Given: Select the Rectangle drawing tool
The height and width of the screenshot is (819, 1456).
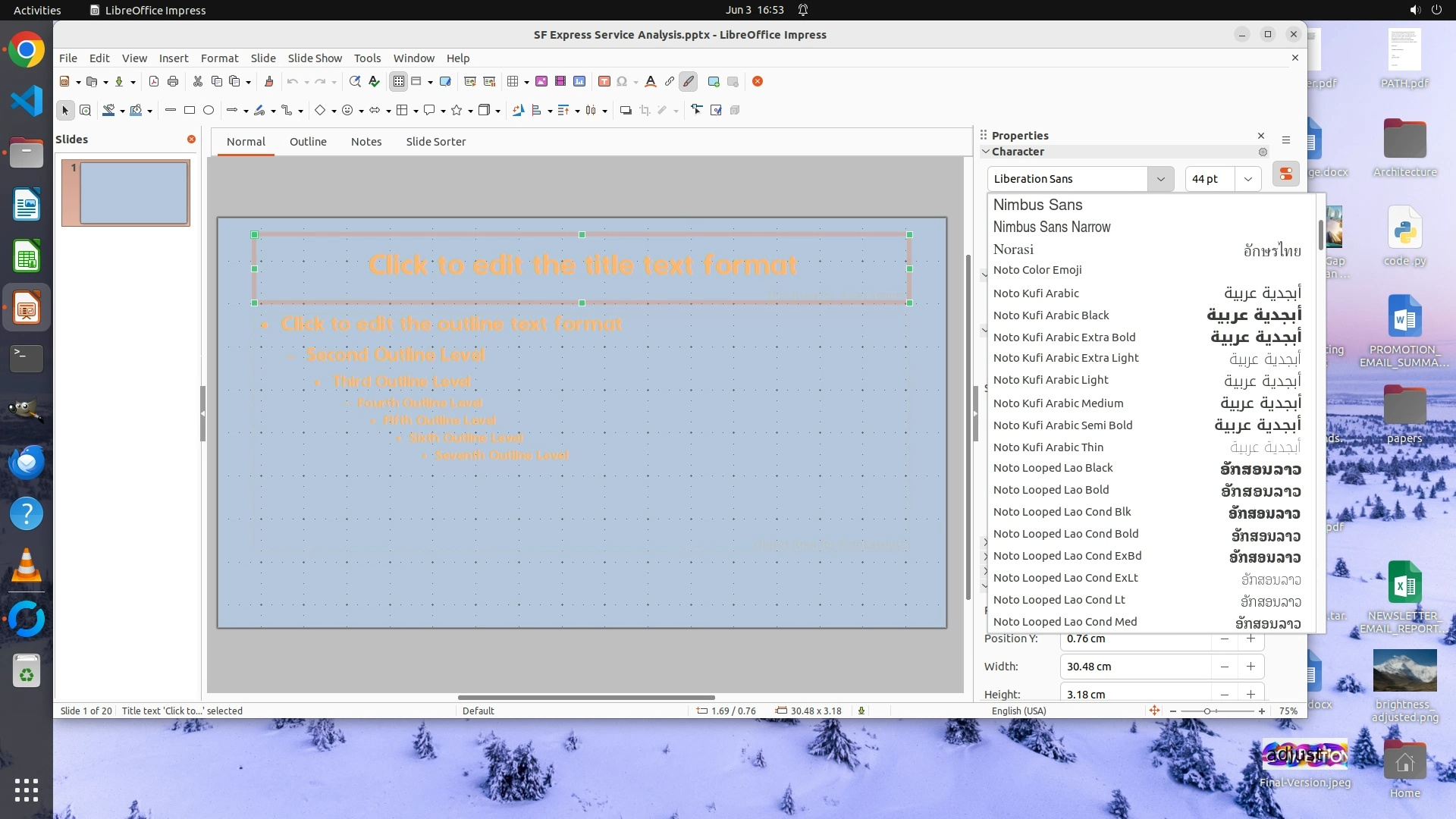Looking at the screenshot, I should click(x=190, y=111).
